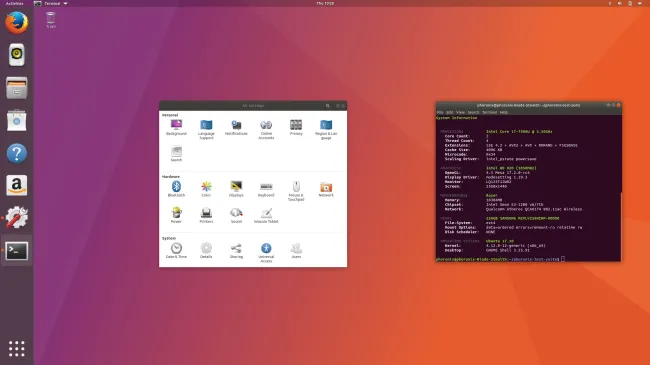Open View menu in Terminal window
The width and height of the screenshot is (650, 365).
pyautogui.click(x=460, y=112)
